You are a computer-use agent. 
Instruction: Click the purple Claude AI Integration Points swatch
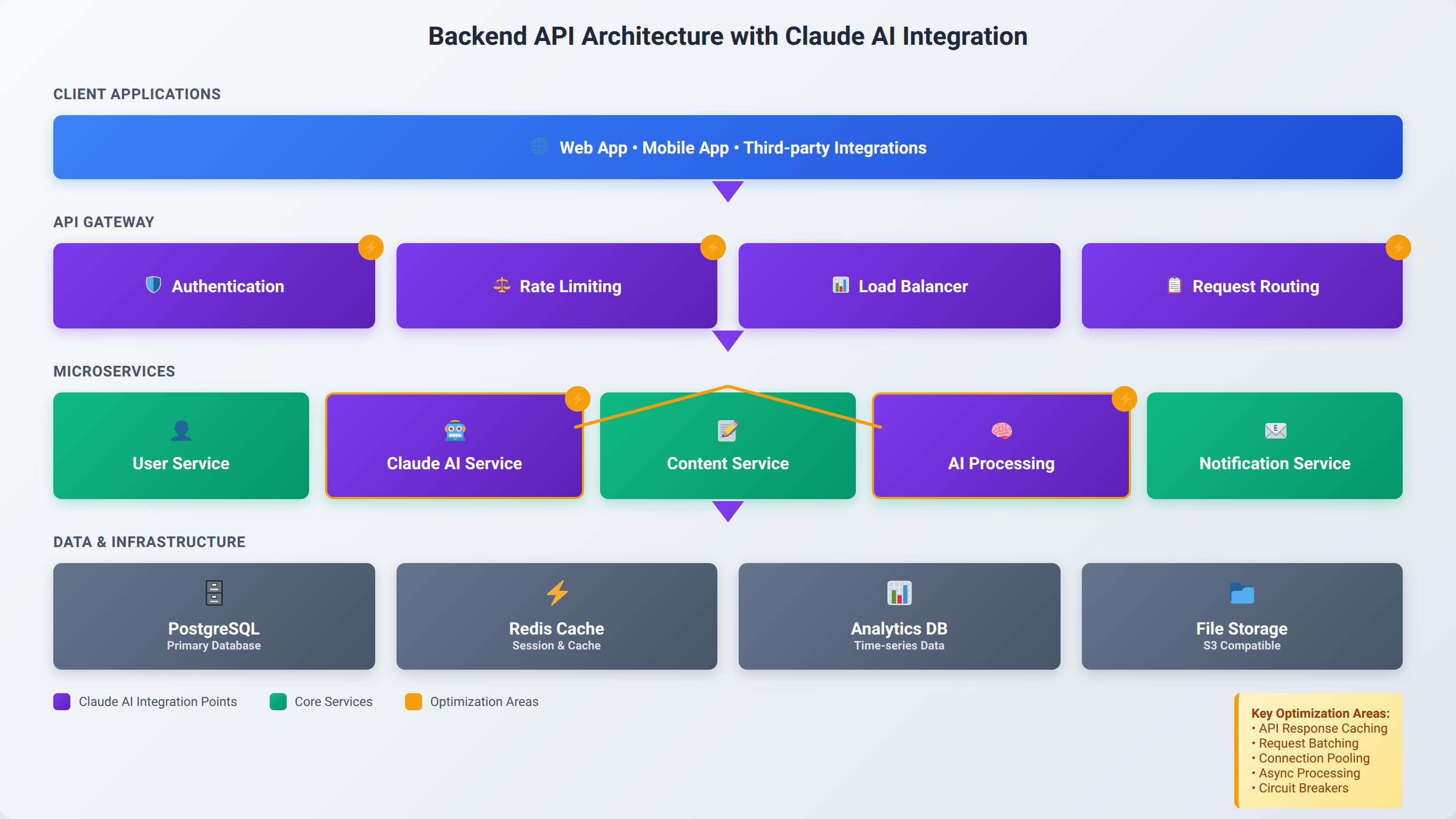tap(62, 701)
